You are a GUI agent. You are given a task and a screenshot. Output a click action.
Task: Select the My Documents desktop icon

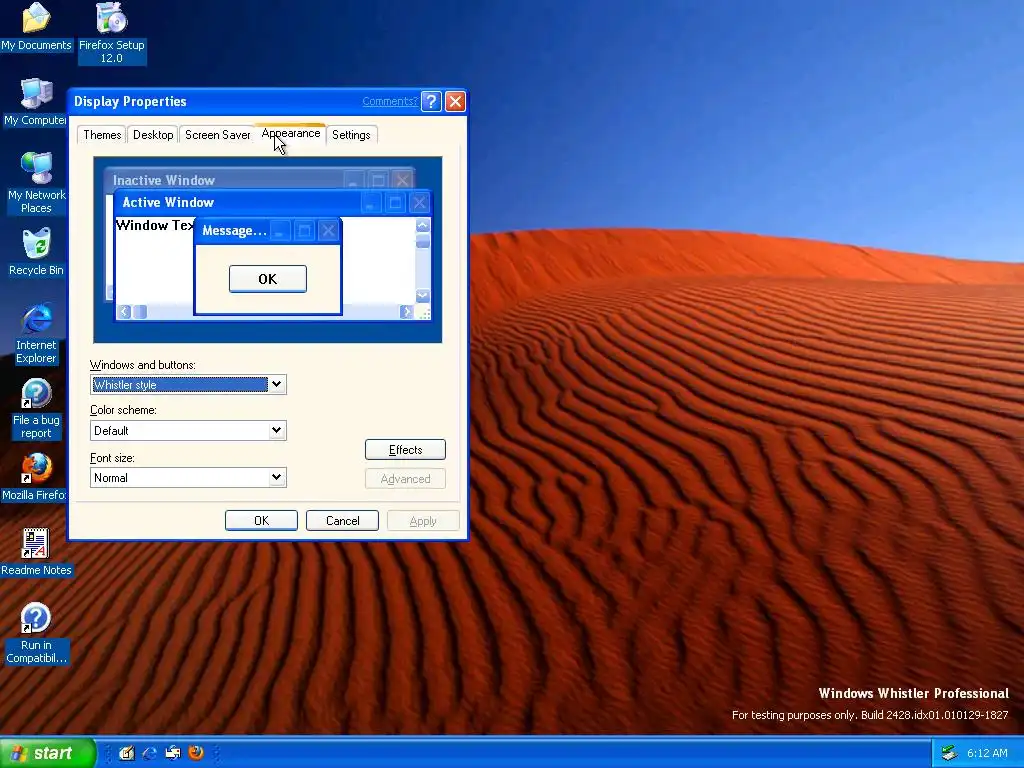tap(37, 26)
